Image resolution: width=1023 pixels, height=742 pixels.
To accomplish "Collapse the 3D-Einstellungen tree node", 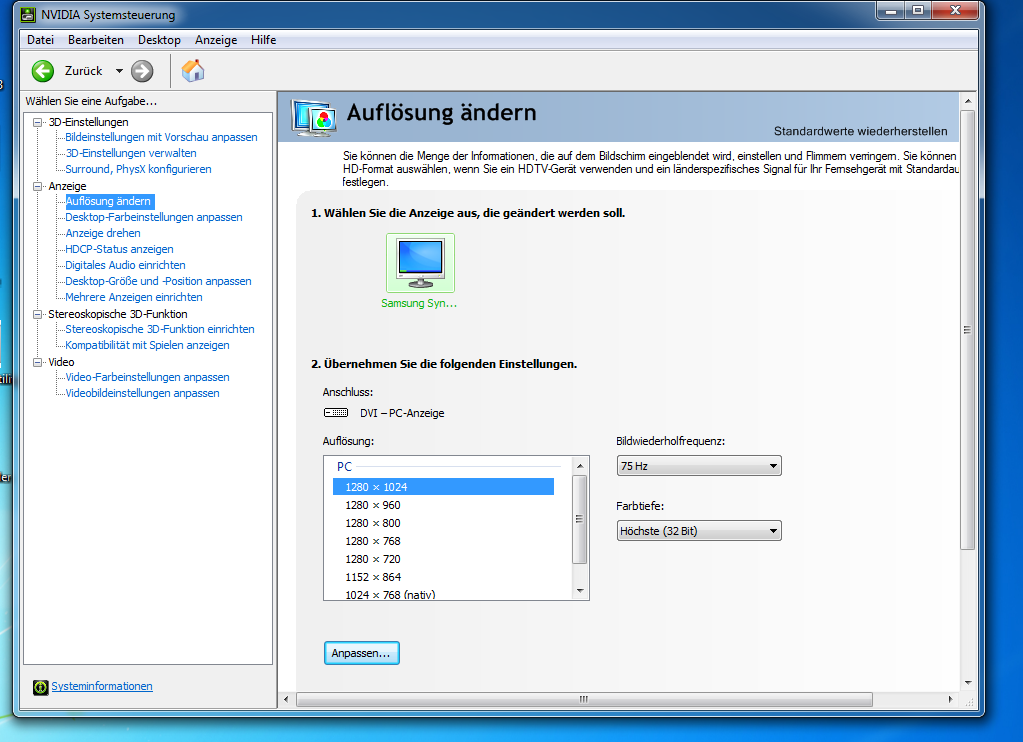I will pyautogui.click(x=37, y=122).
